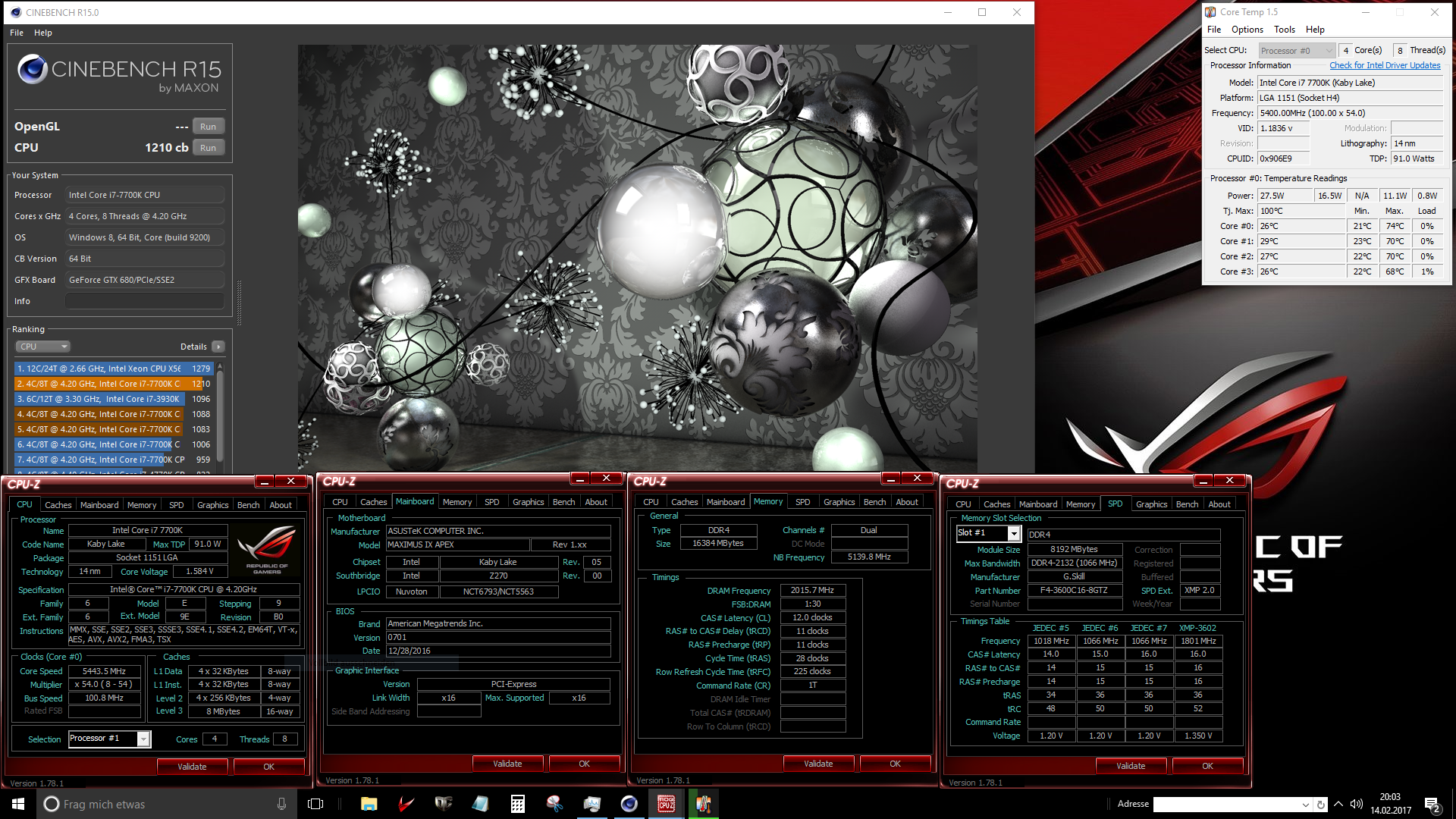Open the OC tool taskbar icon
This screenshot has width=1456, height=819.
(x=444, y=804)
